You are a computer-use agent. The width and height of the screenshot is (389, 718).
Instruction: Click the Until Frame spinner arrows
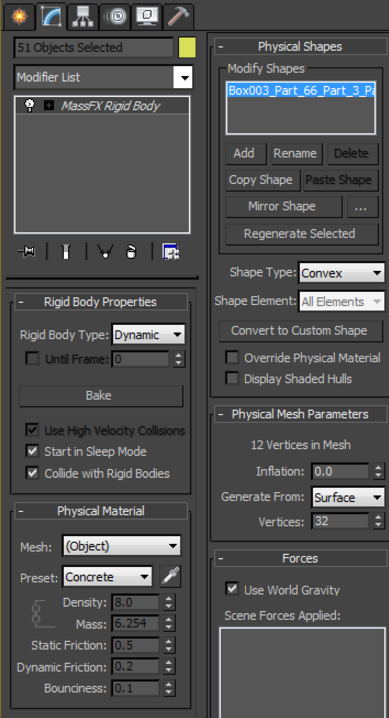(178, 359)
